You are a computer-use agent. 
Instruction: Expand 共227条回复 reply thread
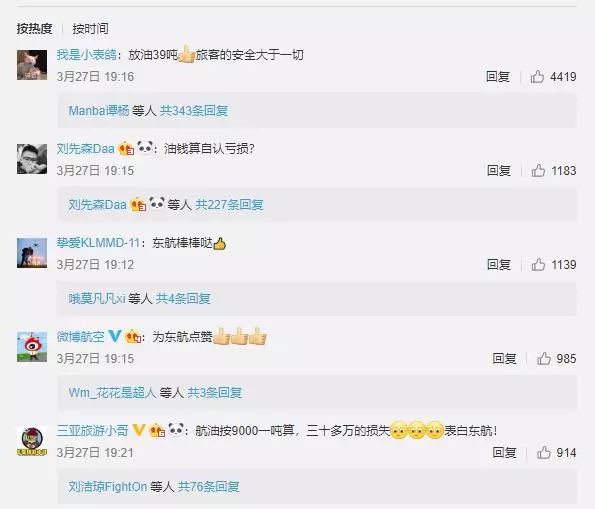click(229, 205)
